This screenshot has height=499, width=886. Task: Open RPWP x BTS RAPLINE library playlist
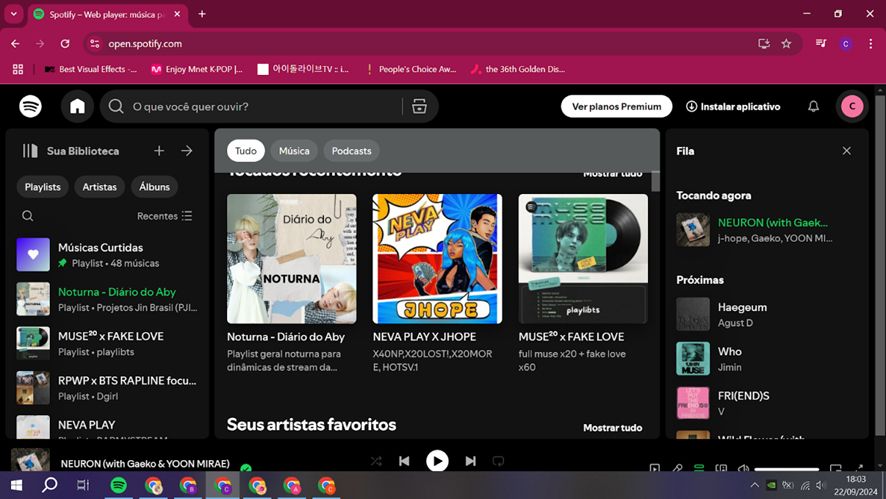pyautogui.click(x=107, y=388)
